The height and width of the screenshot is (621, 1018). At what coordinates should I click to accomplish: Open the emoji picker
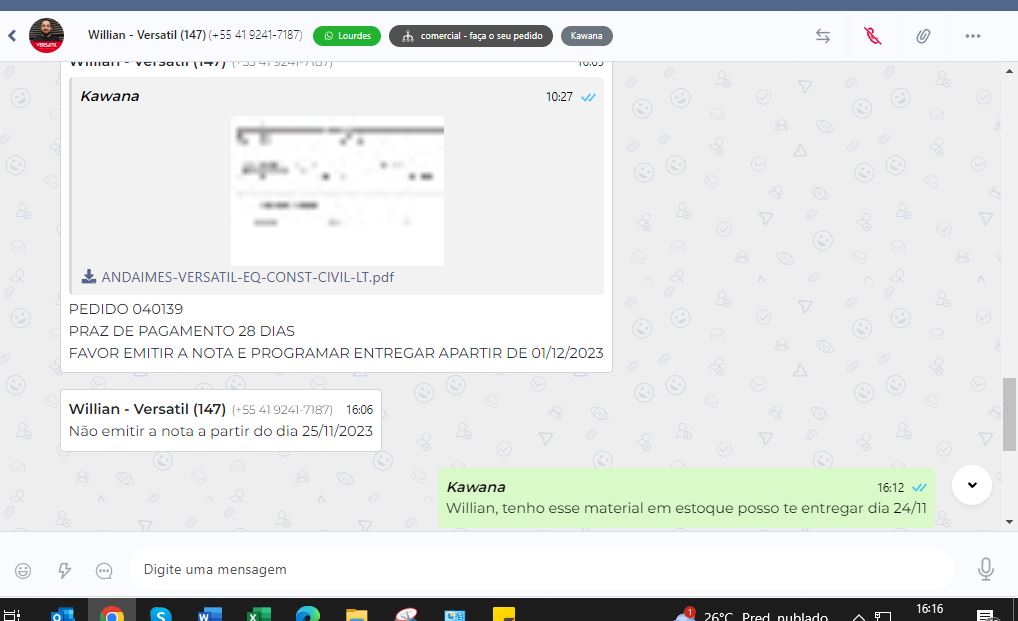coord(23,570)
